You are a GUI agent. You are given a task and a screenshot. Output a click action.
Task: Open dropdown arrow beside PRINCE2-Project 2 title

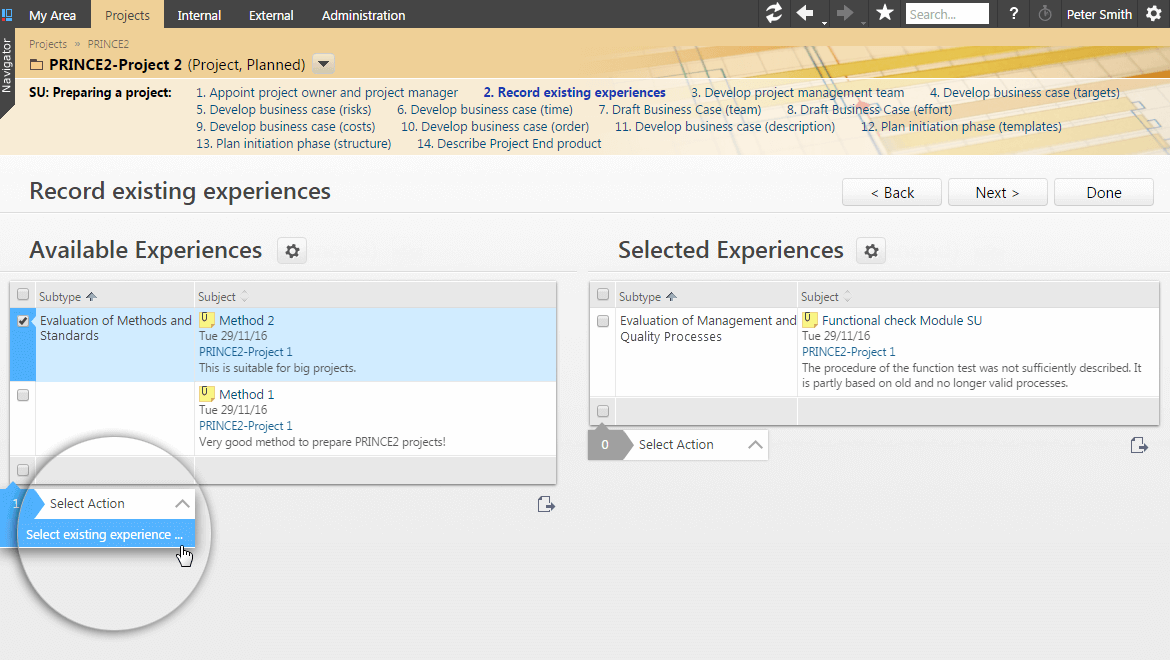pos(323,64)
